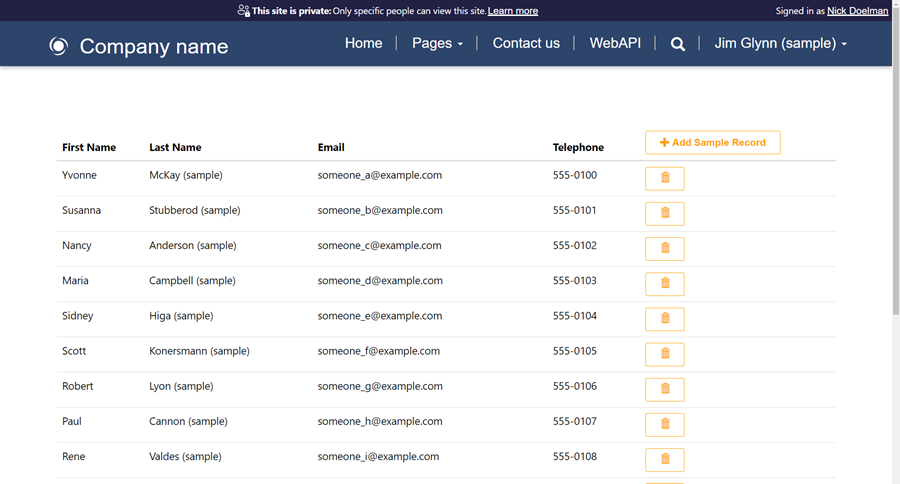Screen dimensions: 900x484
Task: Select email someone_b@example.com
Action: [380, 210]
